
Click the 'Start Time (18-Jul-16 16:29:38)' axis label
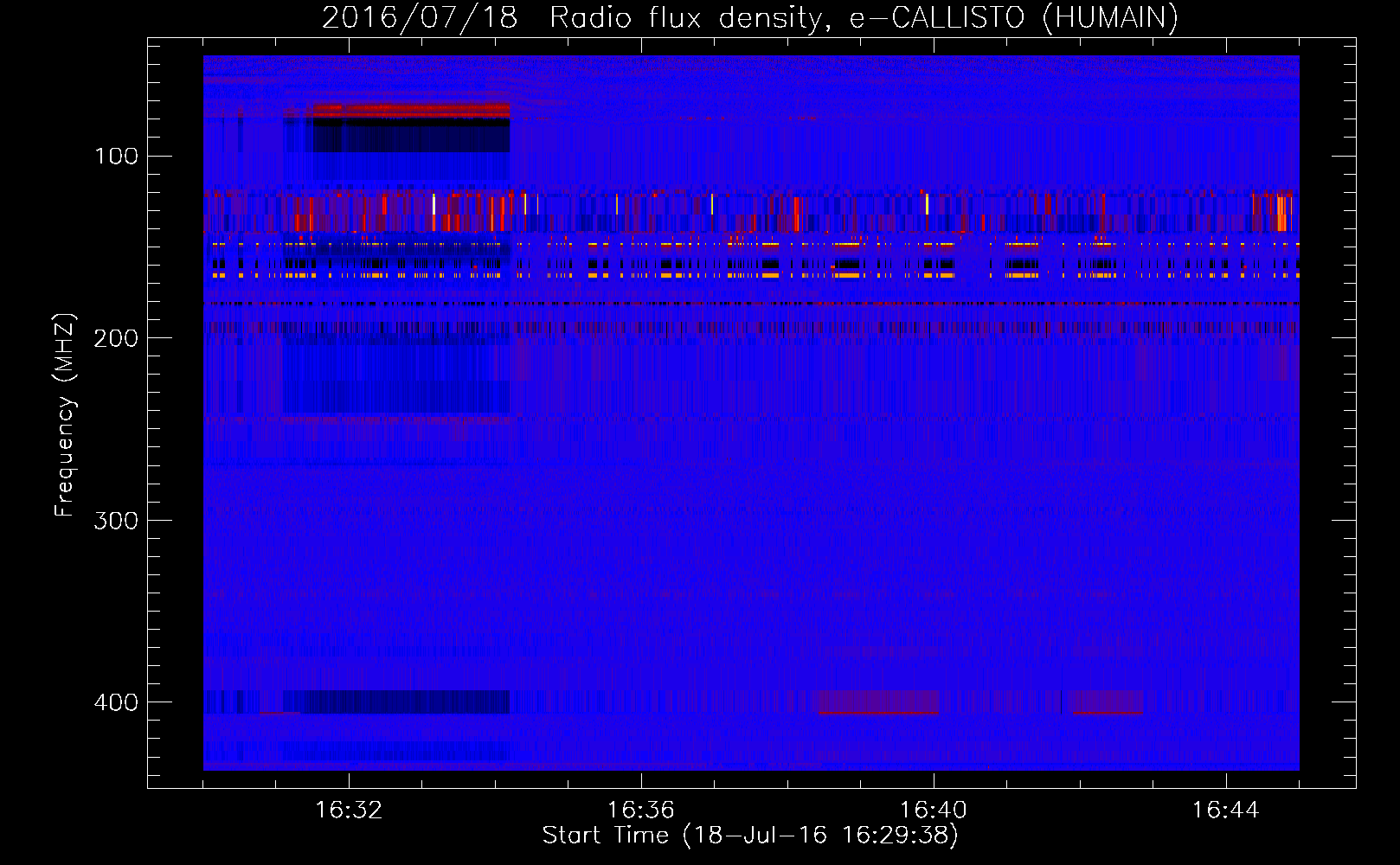750,836
